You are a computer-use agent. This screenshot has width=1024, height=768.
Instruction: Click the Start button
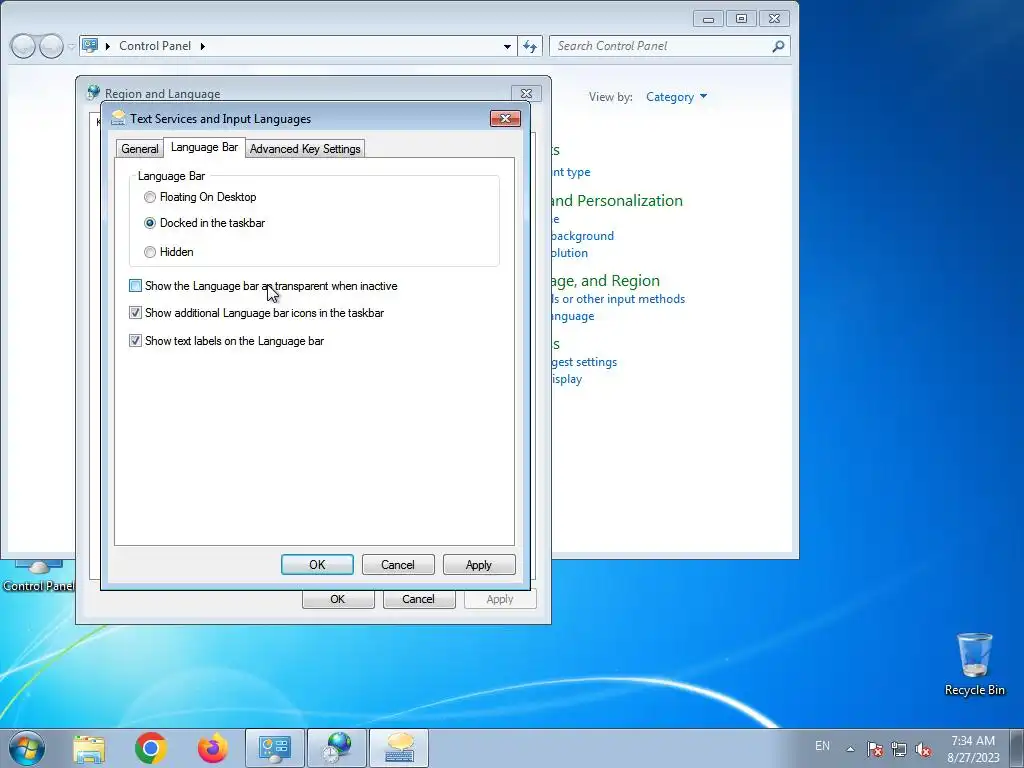(27, 748)
